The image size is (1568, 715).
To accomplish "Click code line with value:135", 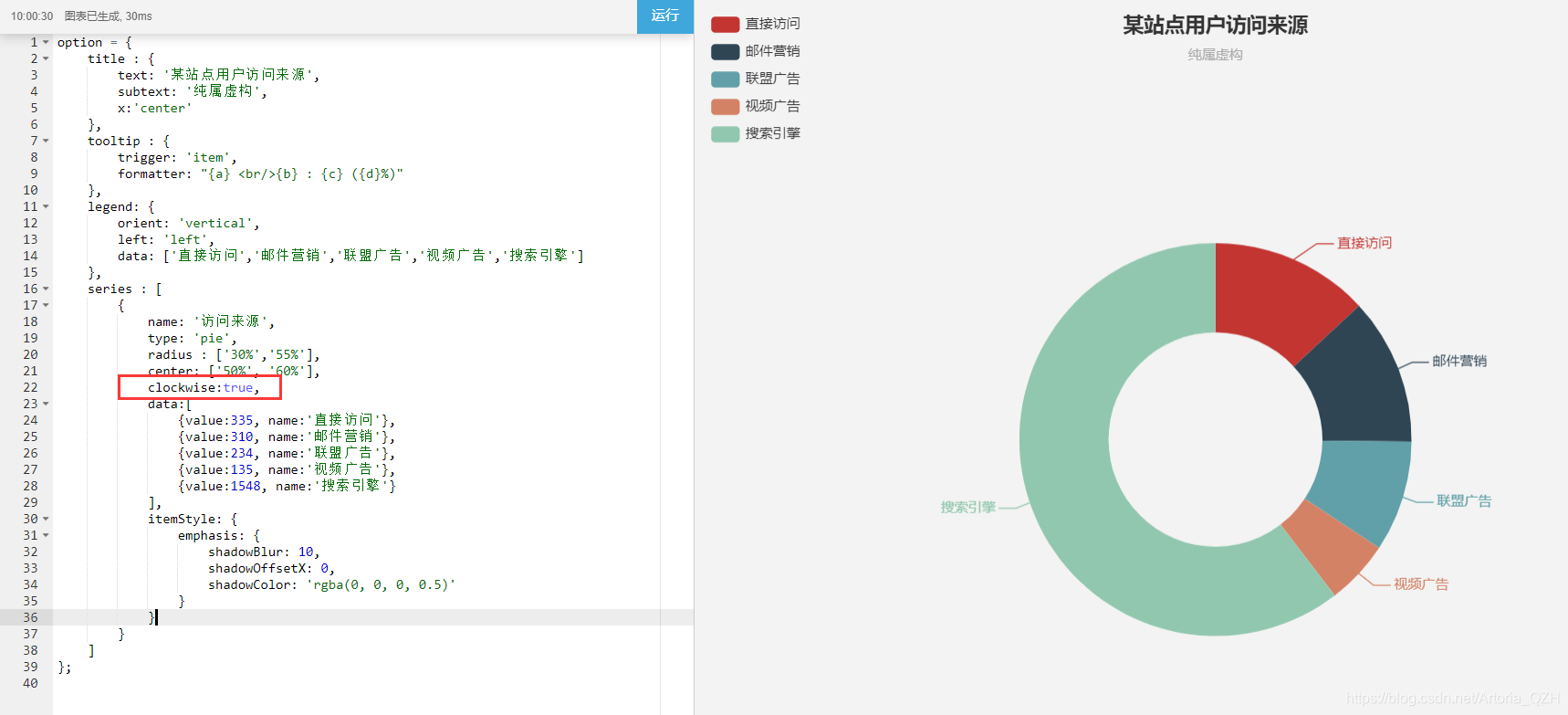I will coord(287,469).
